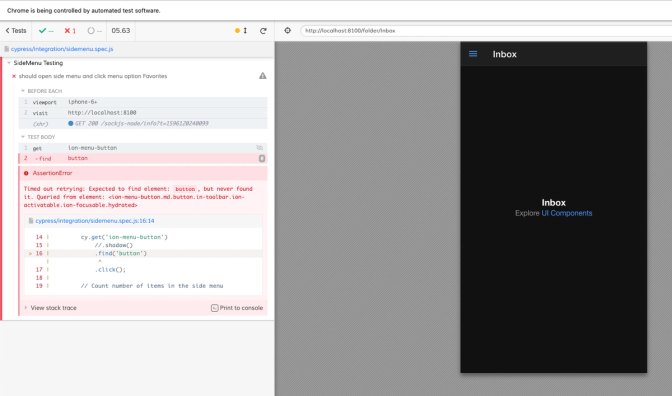Toggle auto-scrolling with the orange dot arrows icon
Viewport: 672px width, 396px height.
(x=241, y=31)
